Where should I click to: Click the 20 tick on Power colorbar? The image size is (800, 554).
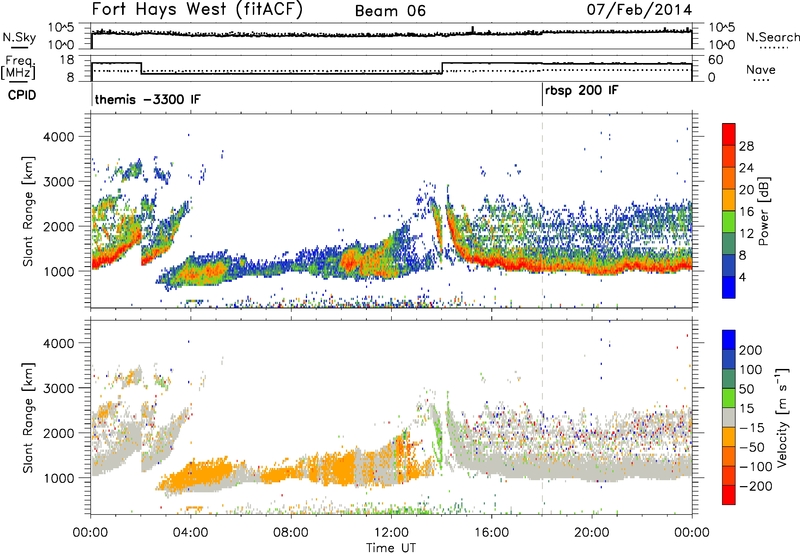tap(746, 190)
